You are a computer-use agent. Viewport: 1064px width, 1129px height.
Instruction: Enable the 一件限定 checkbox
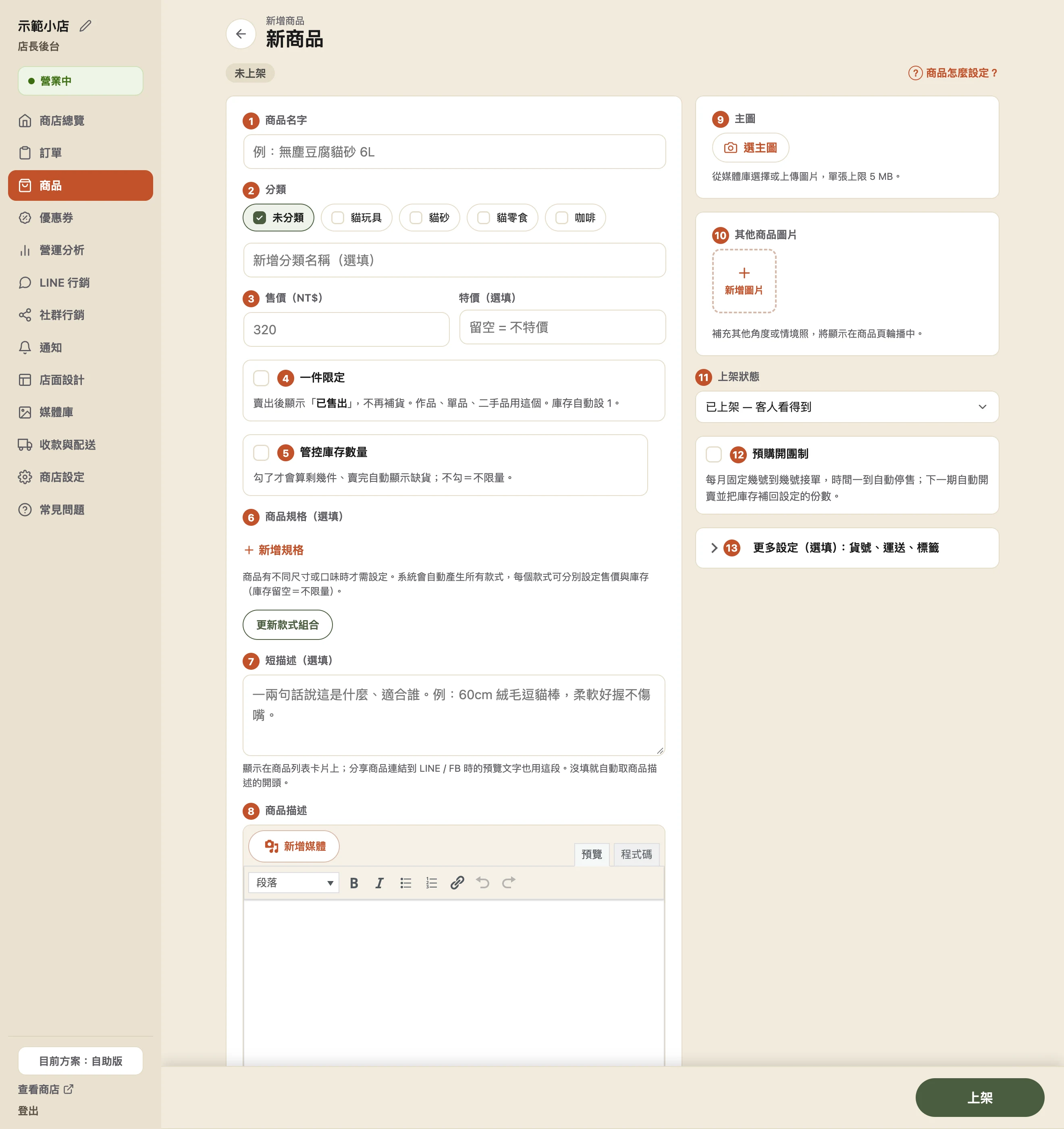[261, 378]
